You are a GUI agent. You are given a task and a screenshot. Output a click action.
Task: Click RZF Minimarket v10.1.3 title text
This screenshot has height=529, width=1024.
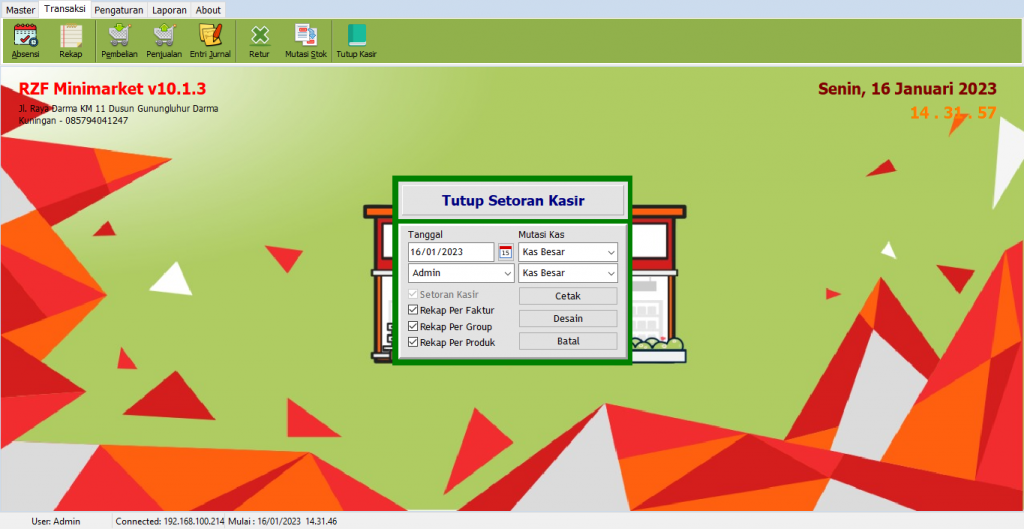click(112, 89)
